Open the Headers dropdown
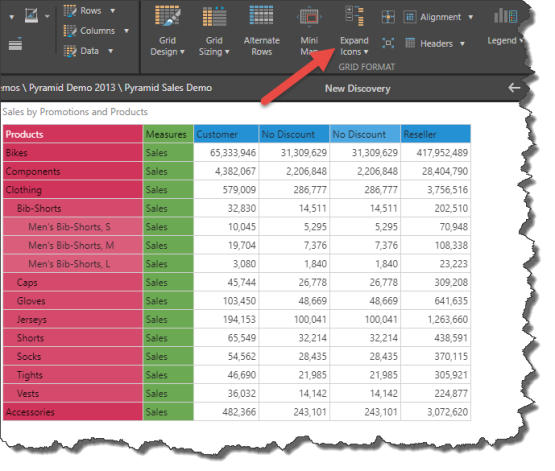This screenshot has height=471, width=555. coord(435,44)
